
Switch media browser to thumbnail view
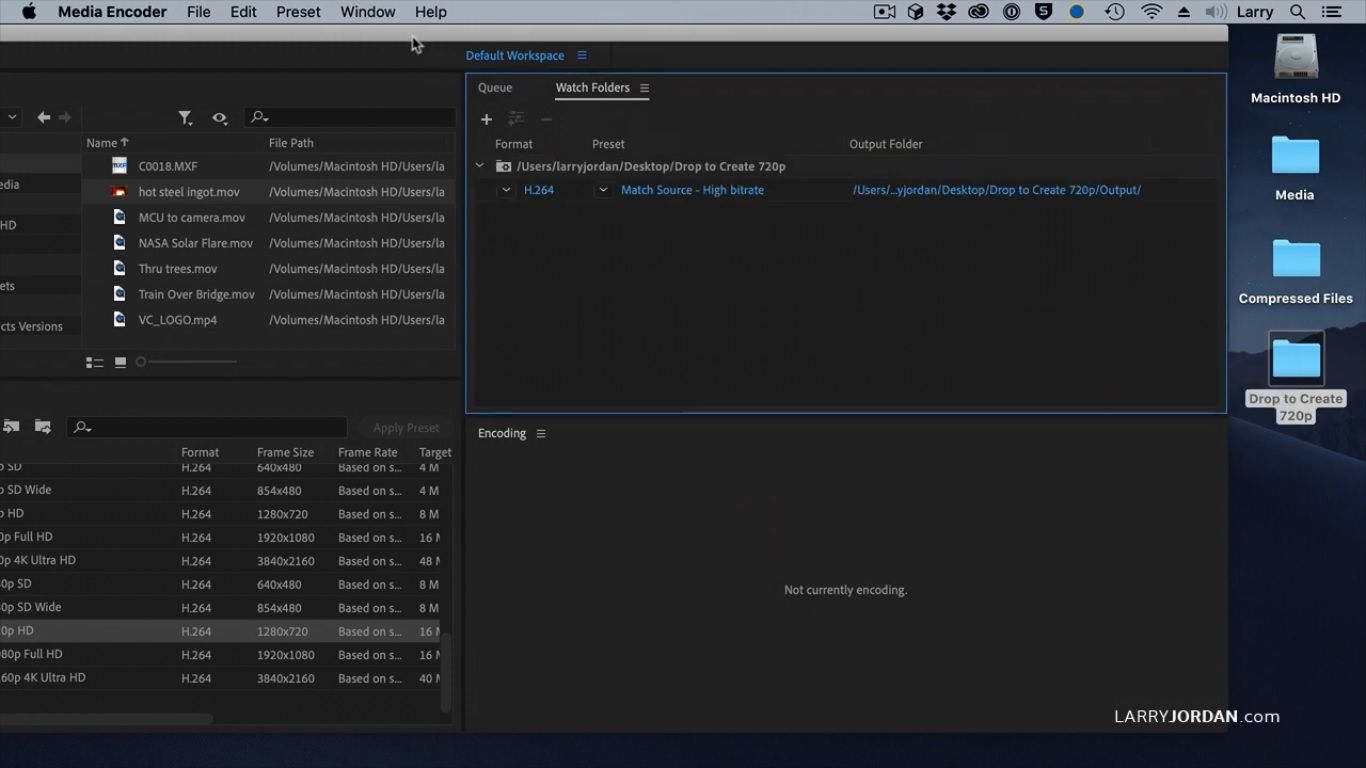click(120, 362)
